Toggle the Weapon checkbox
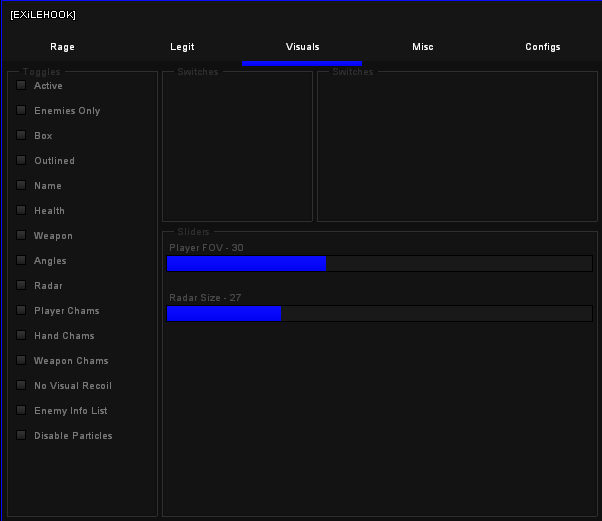Screen dimensions: 602x521 pyautogui.click(x=21, y=235)
